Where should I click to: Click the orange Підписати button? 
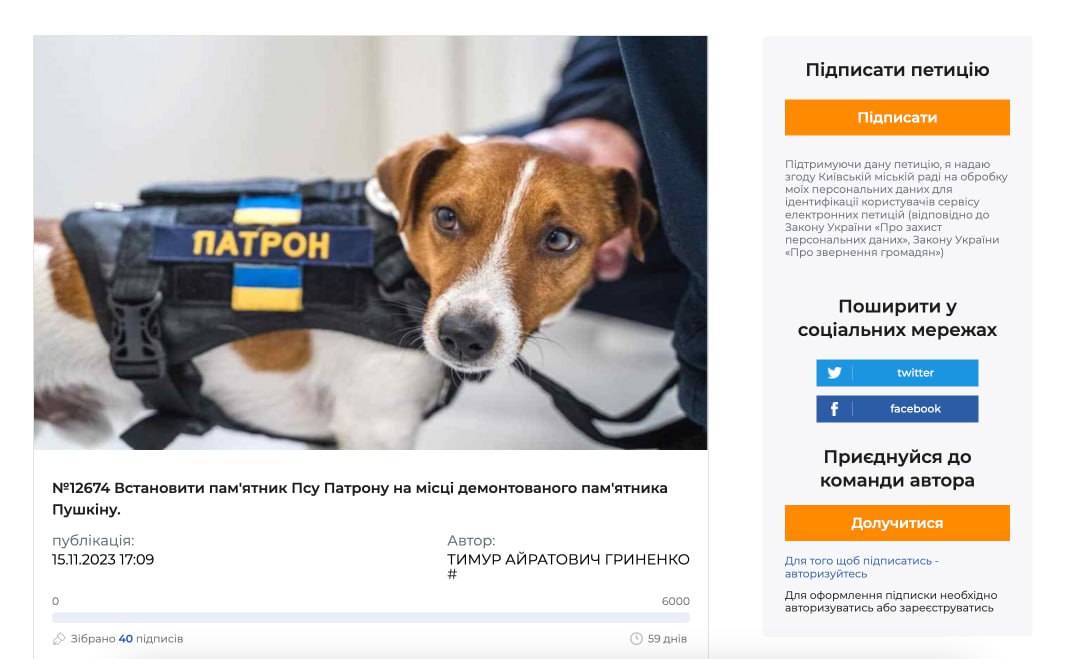point(897,118)
